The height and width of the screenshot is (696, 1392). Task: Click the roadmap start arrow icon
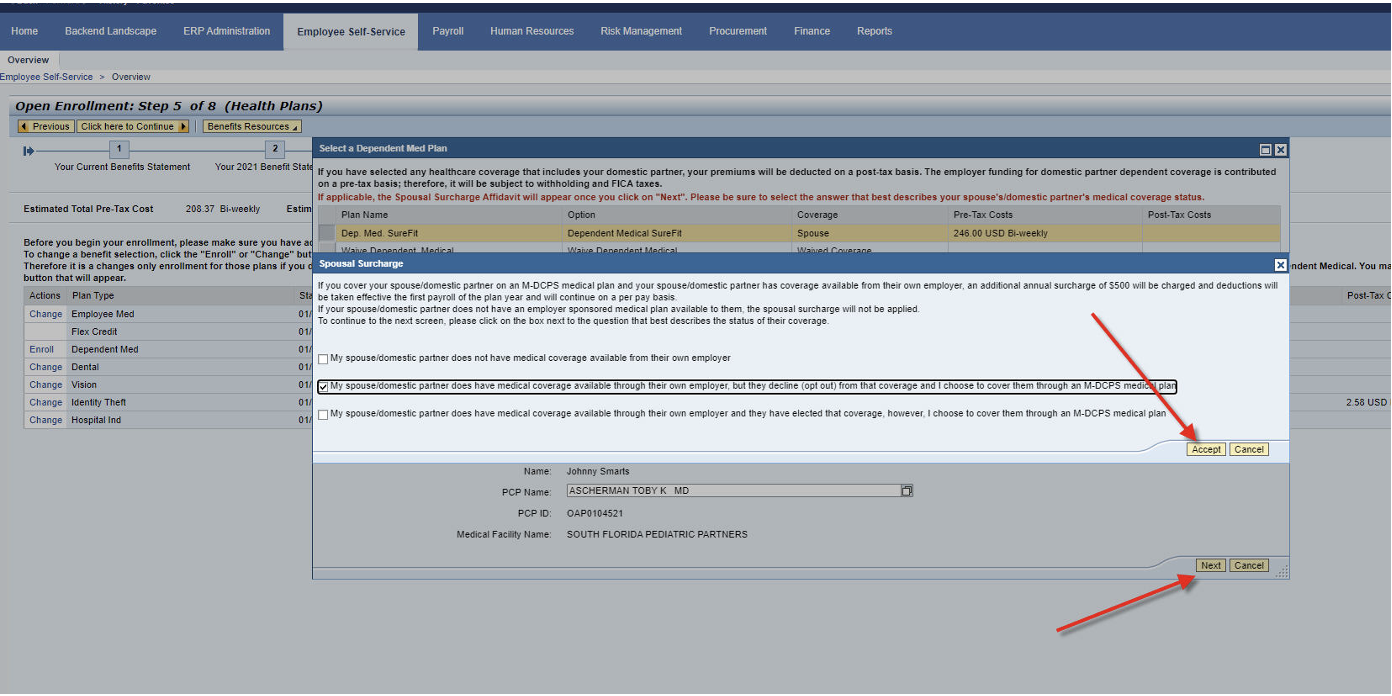click(29, 150)
